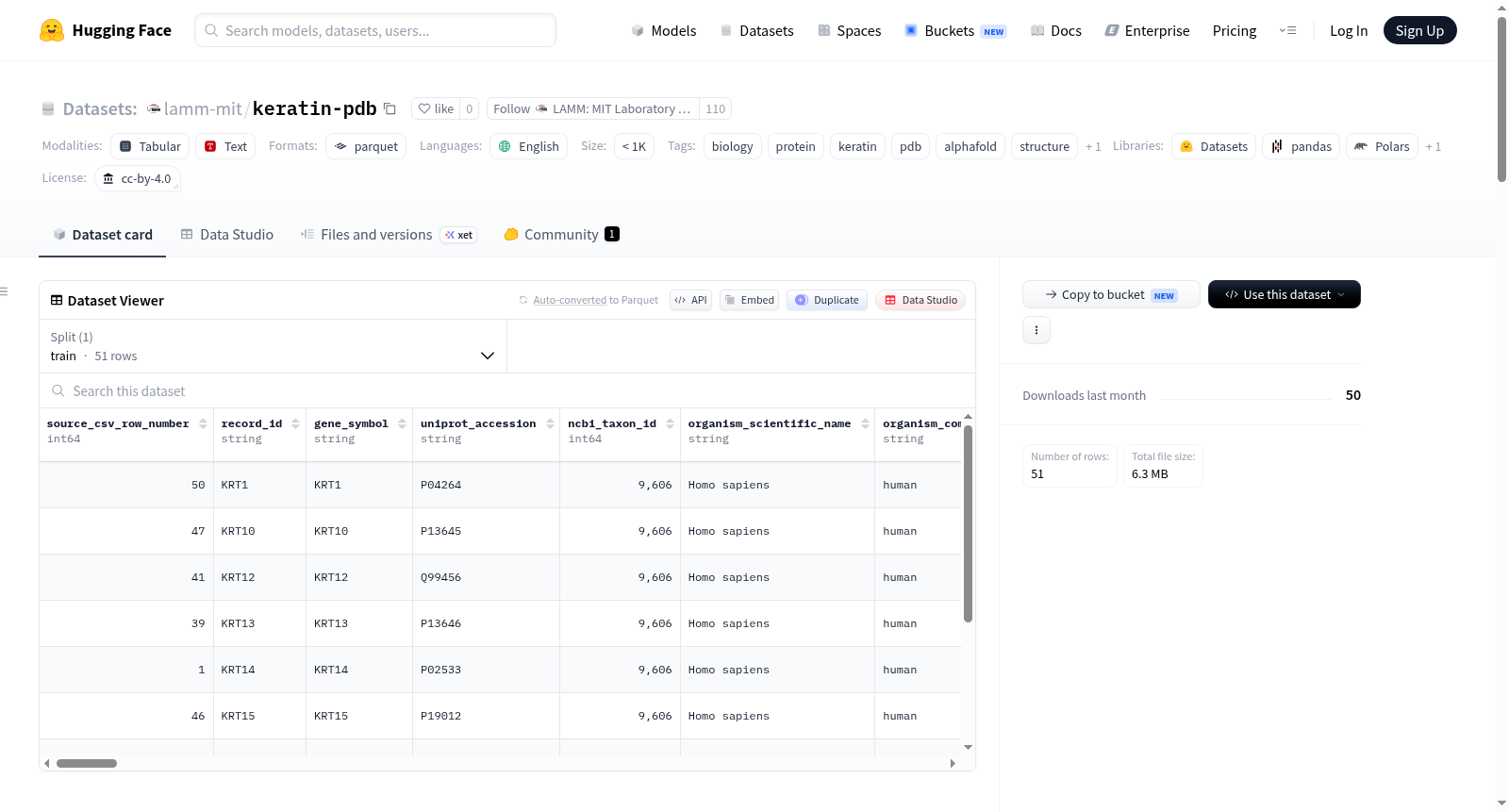The height and width of the screenshot is (812, 1509).
Task: Like the keratin-pdb dataset
Action: tap(436, 109)
